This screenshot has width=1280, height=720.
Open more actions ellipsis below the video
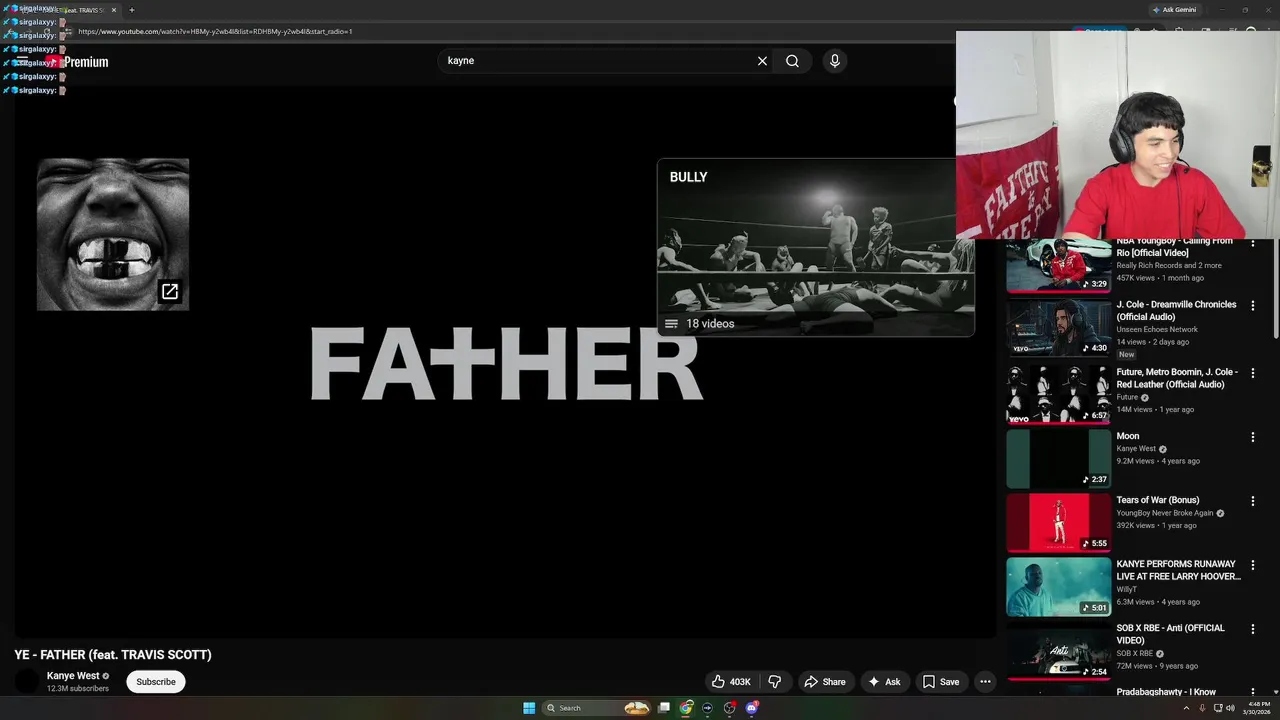point(985,682)
